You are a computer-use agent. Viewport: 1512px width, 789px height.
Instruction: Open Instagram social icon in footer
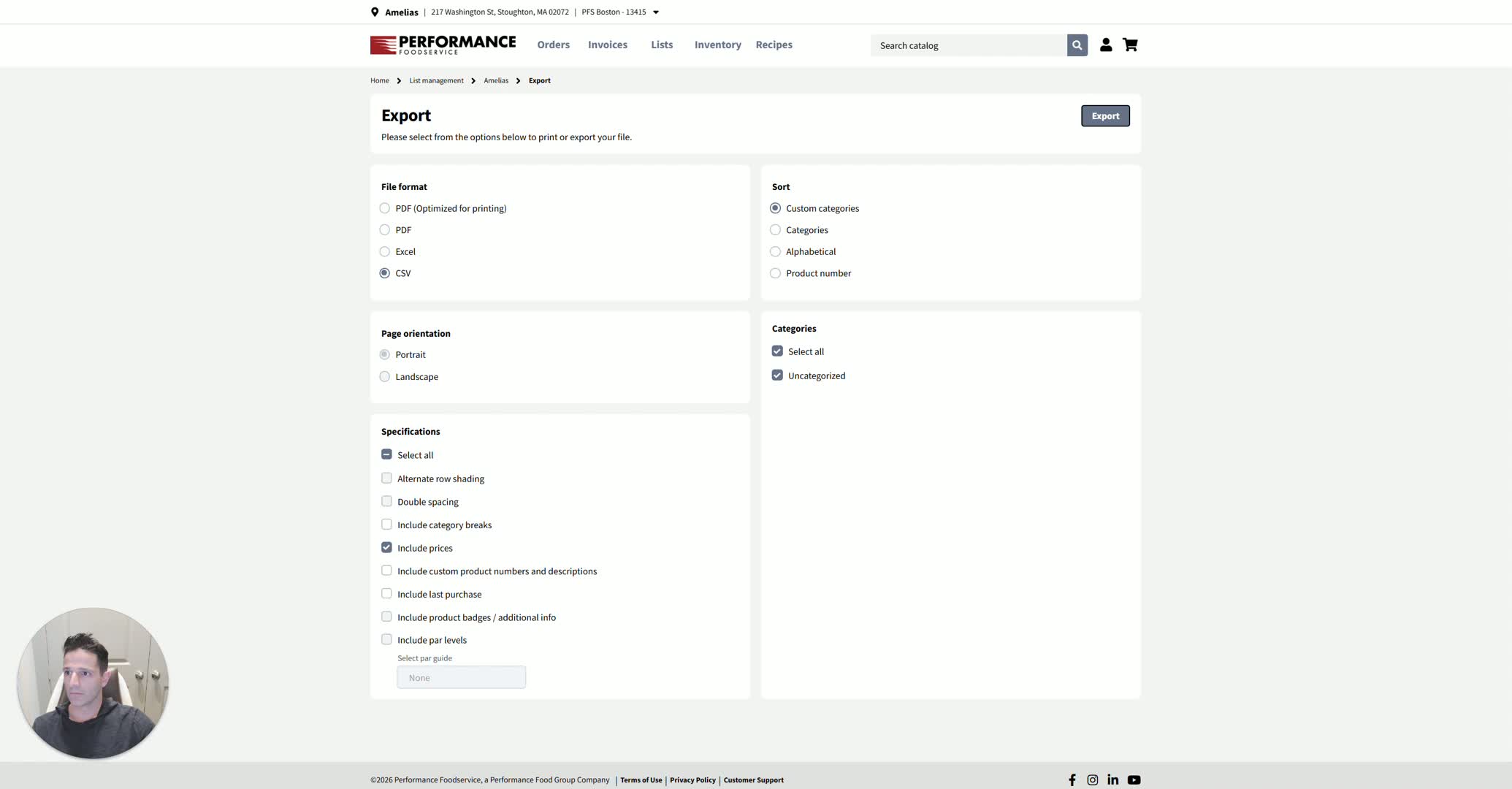[x=1092, y=780]
